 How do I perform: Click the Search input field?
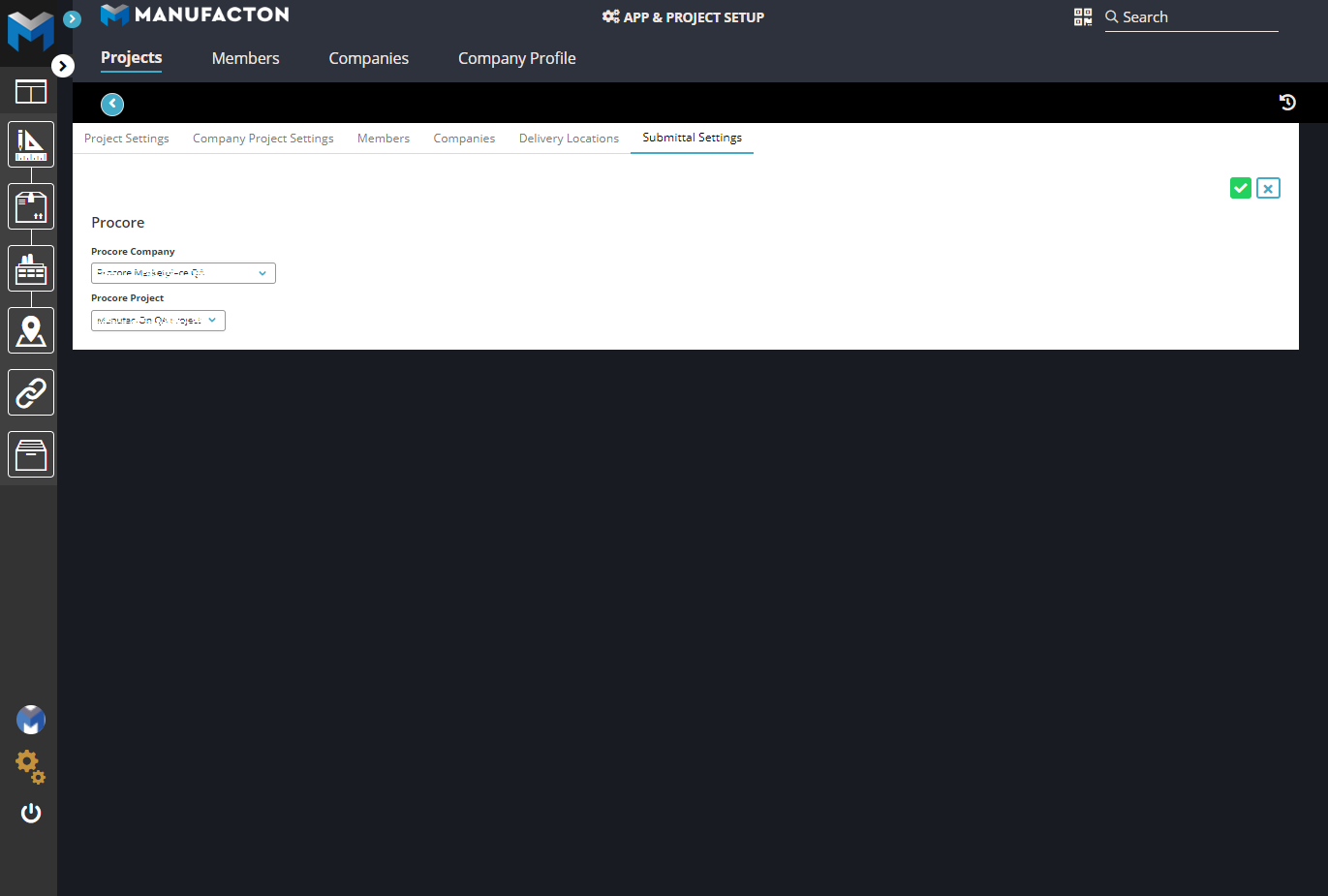[x=1198, y=17]
